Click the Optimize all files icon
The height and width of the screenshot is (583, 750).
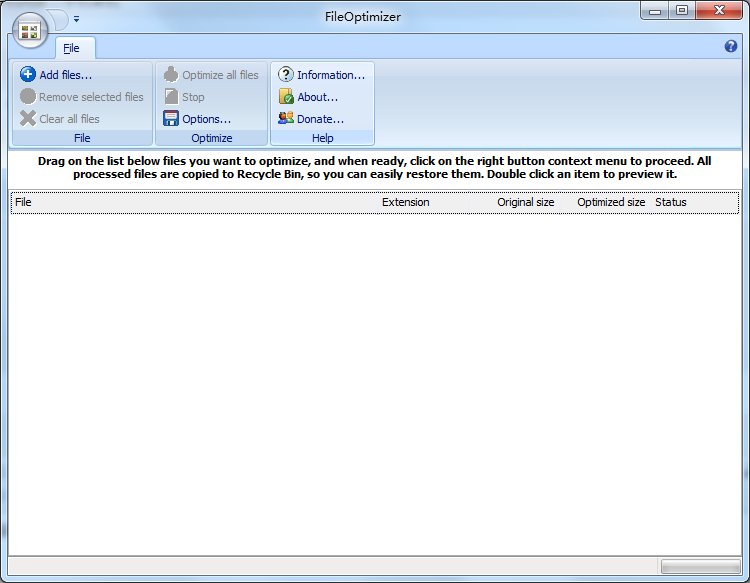coord(171,74)
